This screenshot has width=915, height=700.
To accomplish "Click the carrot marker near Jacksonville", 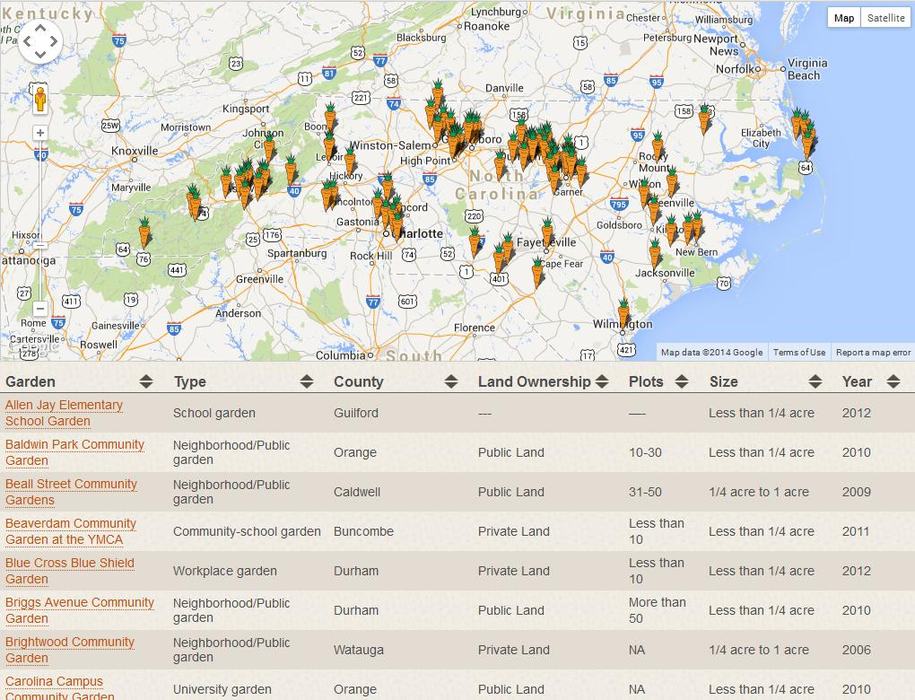I will click(x=655, y=252).
